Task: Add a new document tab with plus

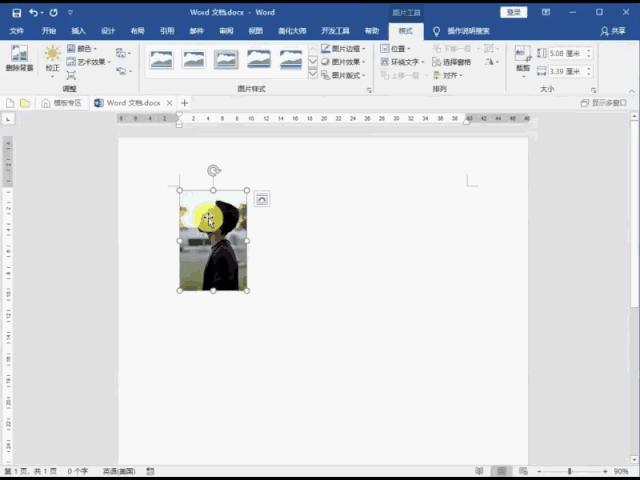Action: point(184,103)
